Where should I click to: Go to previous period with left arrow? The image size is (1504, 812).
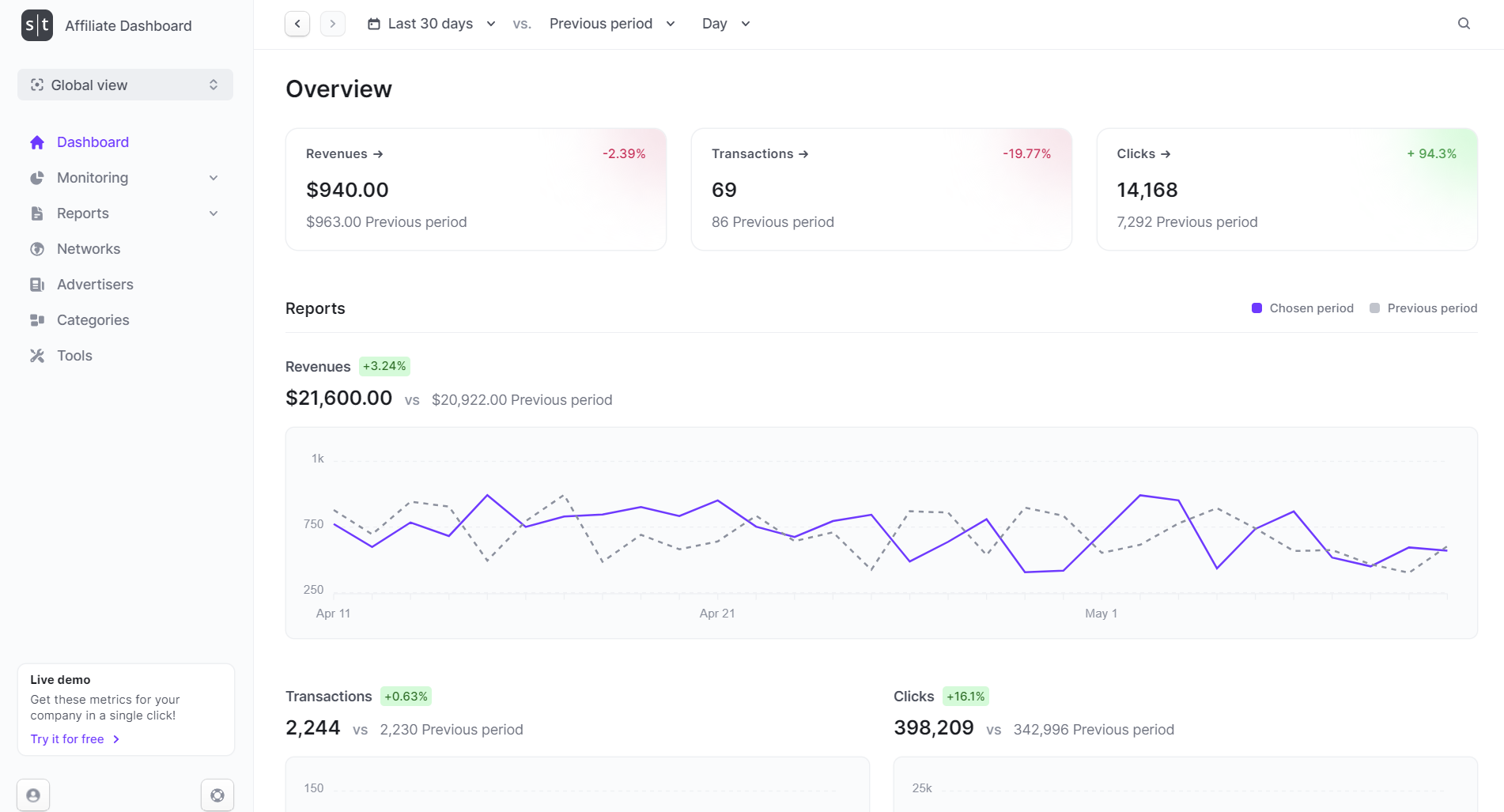click(x=297, y=24)
